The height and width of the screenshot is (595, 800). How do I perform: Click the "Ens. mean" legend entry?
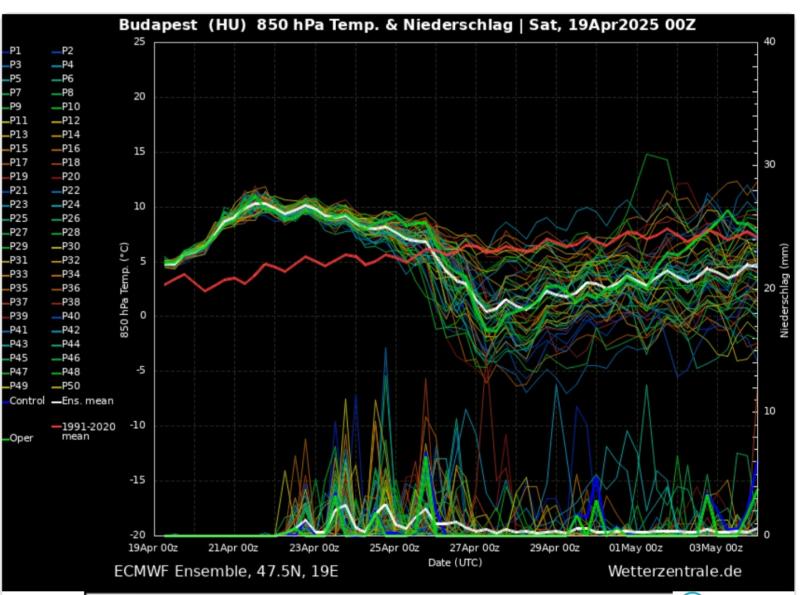[83, 401]
